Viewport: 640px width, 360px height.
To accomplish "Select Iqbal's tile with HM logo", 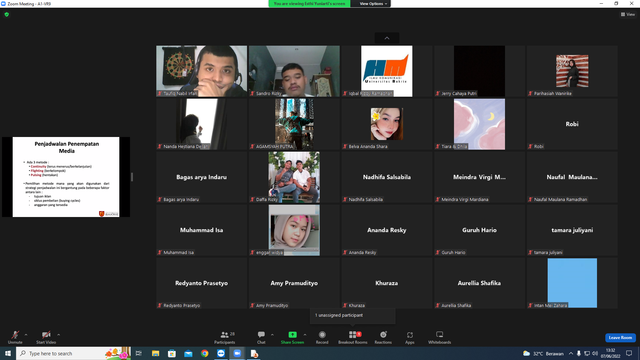I will pos(387,71).
